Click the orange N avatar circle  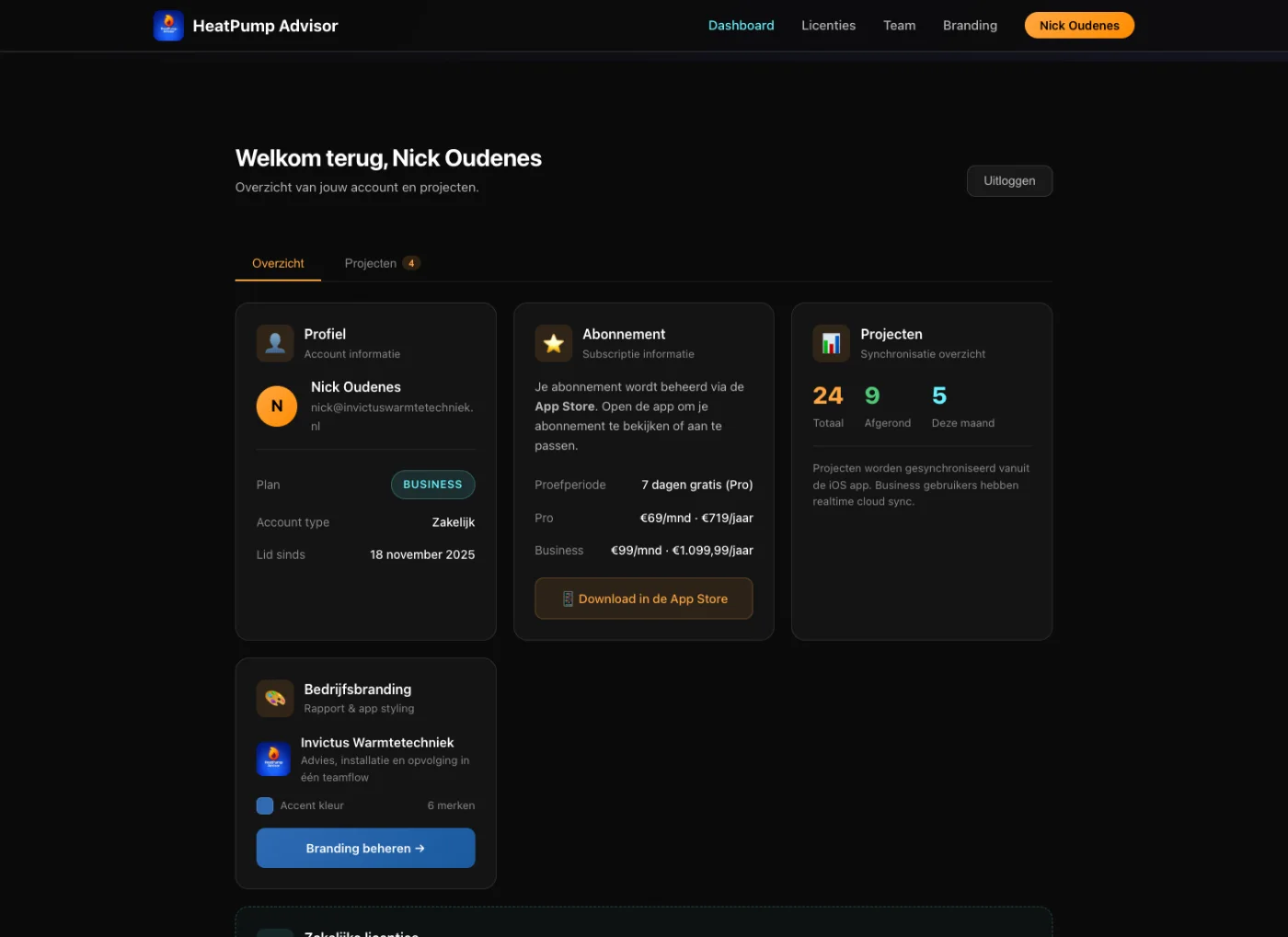point(276,406)
